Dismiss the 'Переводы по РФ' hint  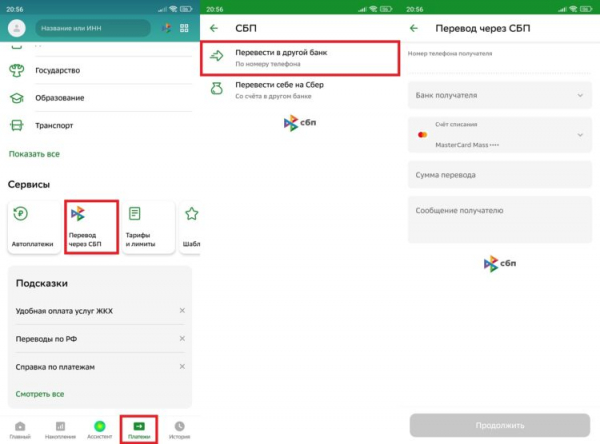pos(182,338)
